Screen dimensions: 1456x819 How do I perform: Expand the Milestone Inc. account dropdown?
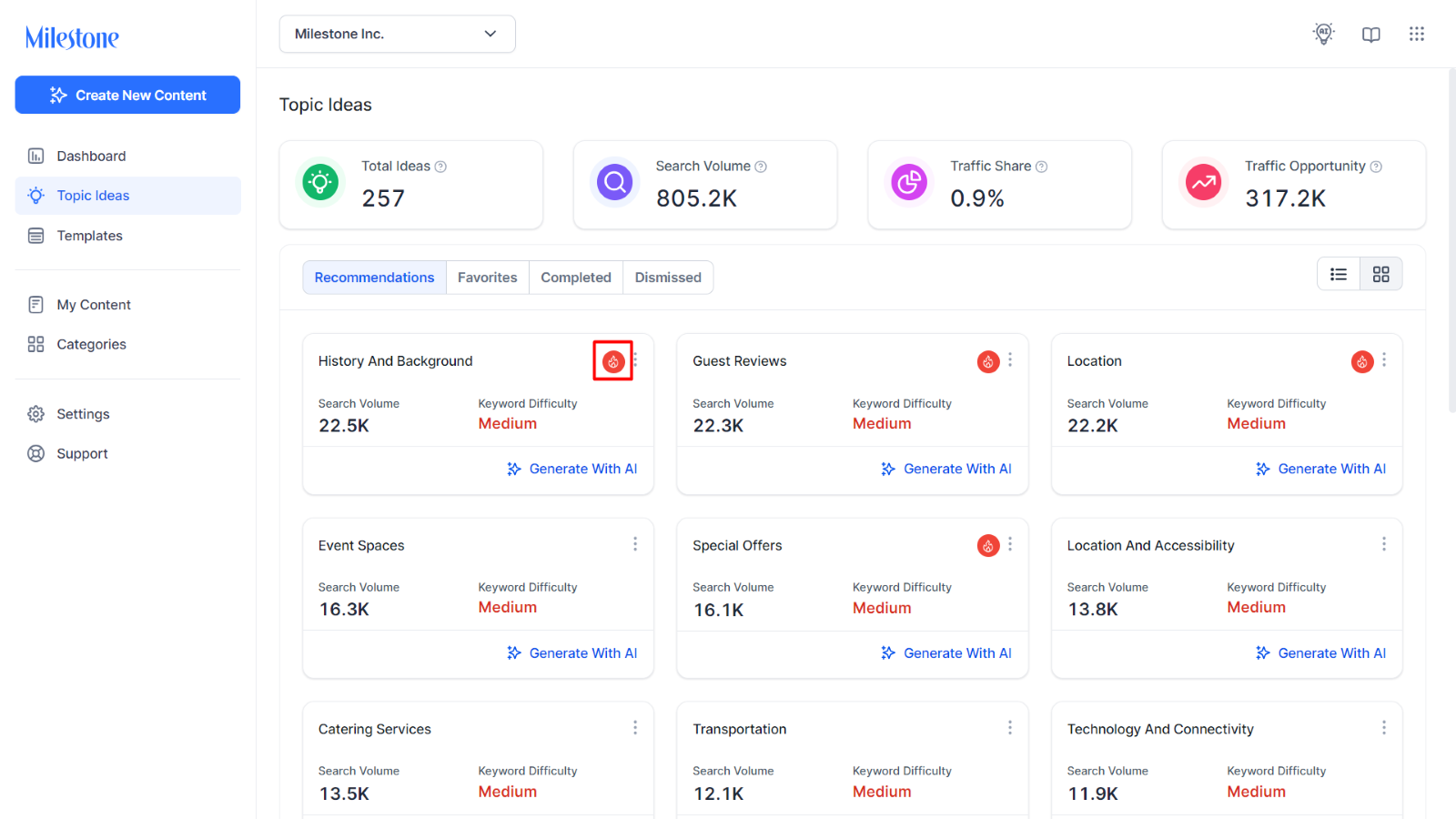coord(398,34)
